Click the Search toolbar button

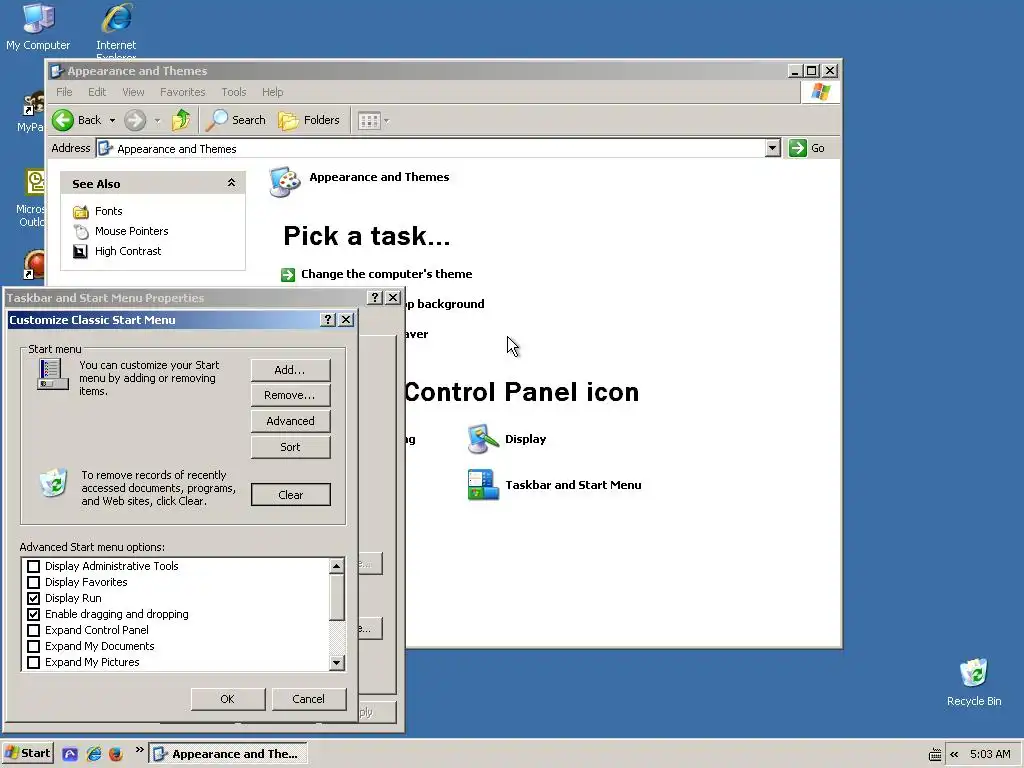(x=236, y=120)
